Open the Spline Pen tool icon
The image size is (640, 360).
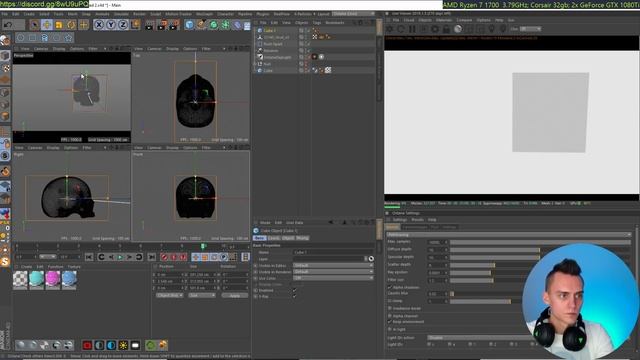pos(201,25)
